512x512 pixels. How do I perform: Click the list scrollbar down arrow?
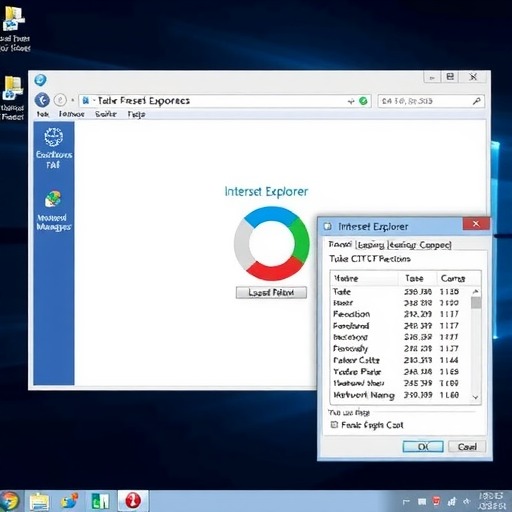[476, 397]
